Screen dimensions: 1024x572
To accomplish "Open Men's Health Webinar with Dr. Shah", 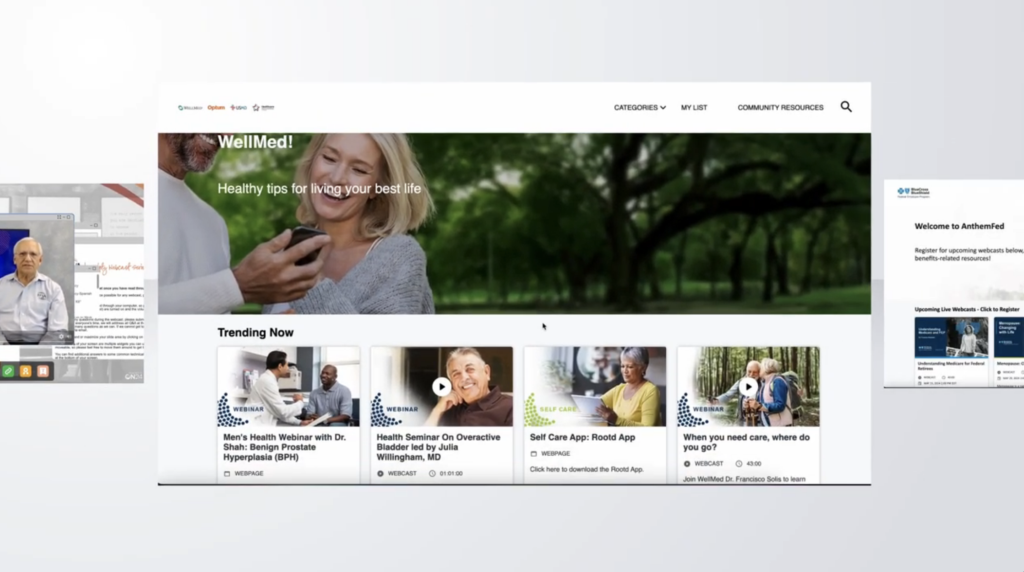I will (x=284, y=446).
